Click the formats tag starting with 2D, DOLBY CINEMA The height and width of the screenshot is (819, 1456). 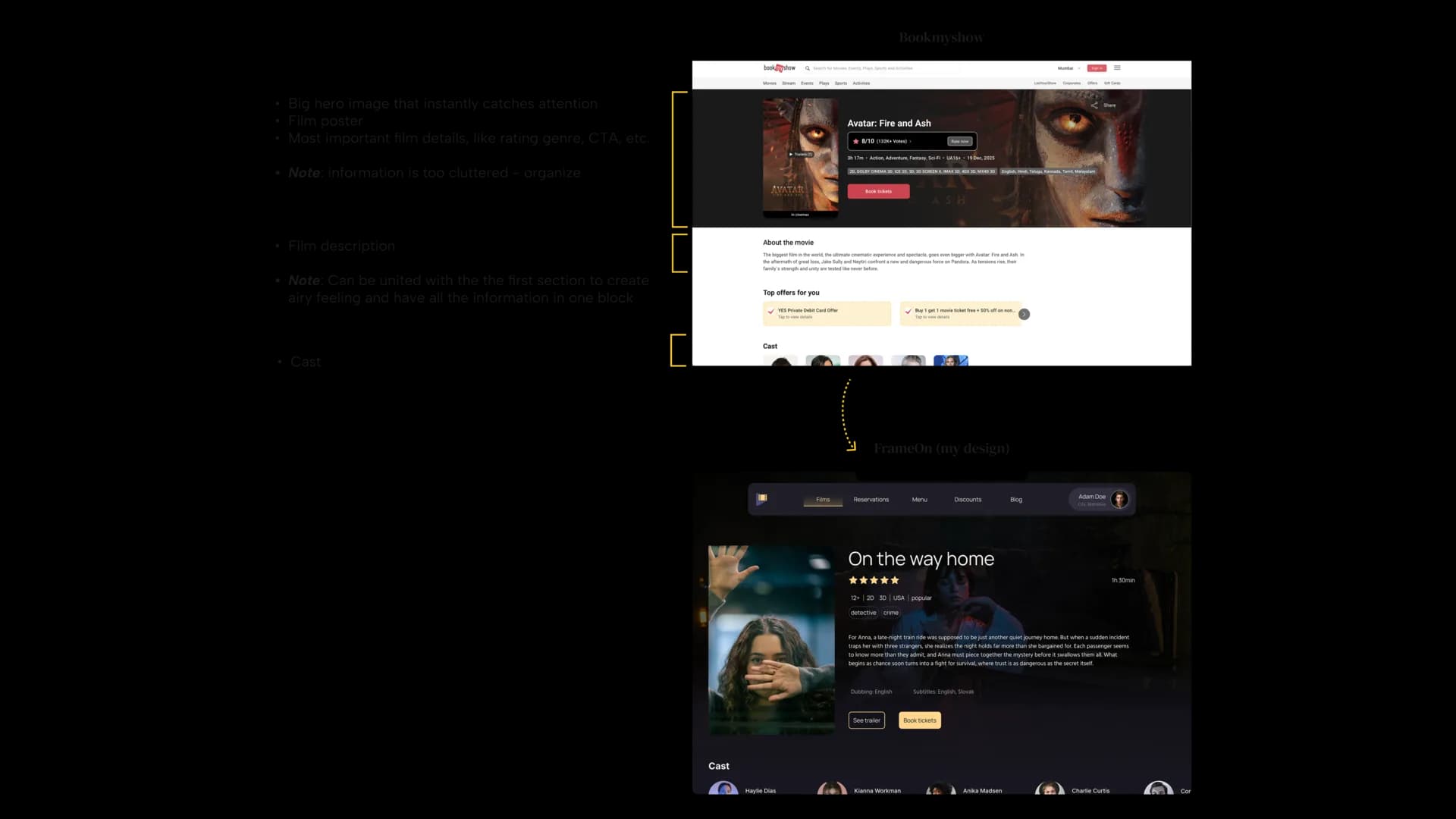(x=921, y=171)
